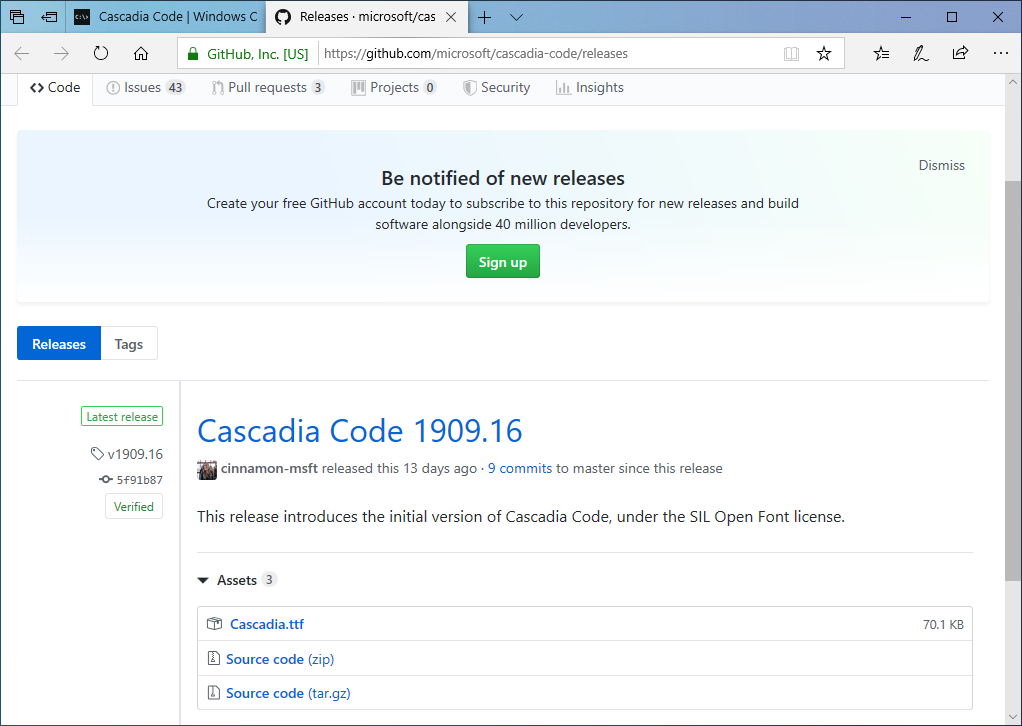Toggle the favorites star in the address bar

pos(824,53)
